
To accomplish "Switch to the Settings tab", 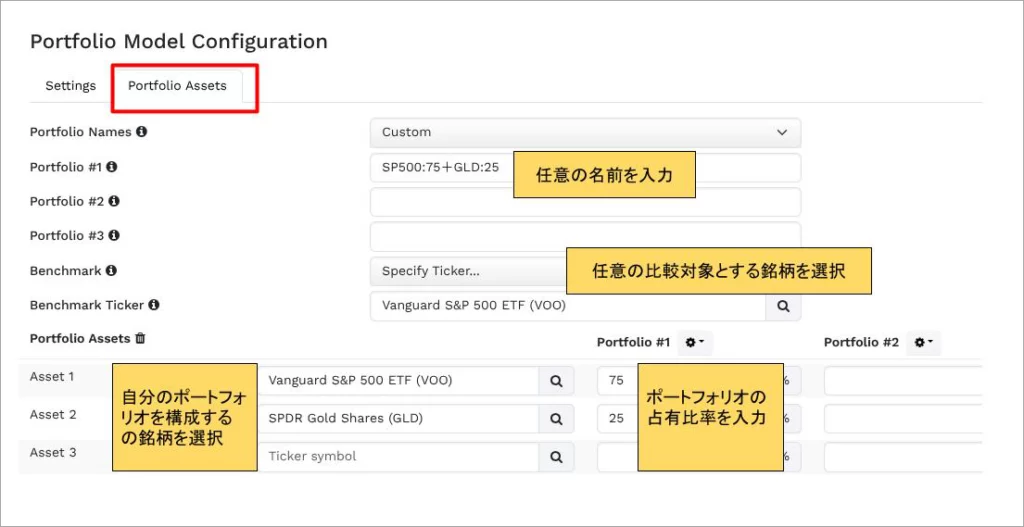I will click(70, 86).
